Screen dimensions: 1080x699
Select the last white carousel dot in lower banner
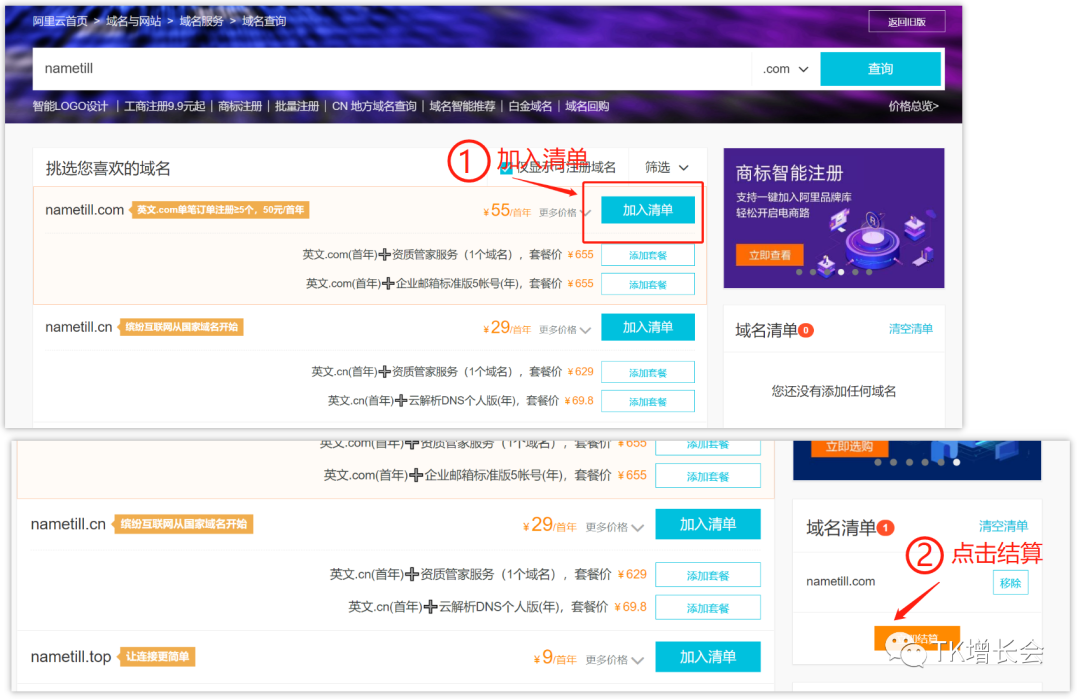(957, 462)
